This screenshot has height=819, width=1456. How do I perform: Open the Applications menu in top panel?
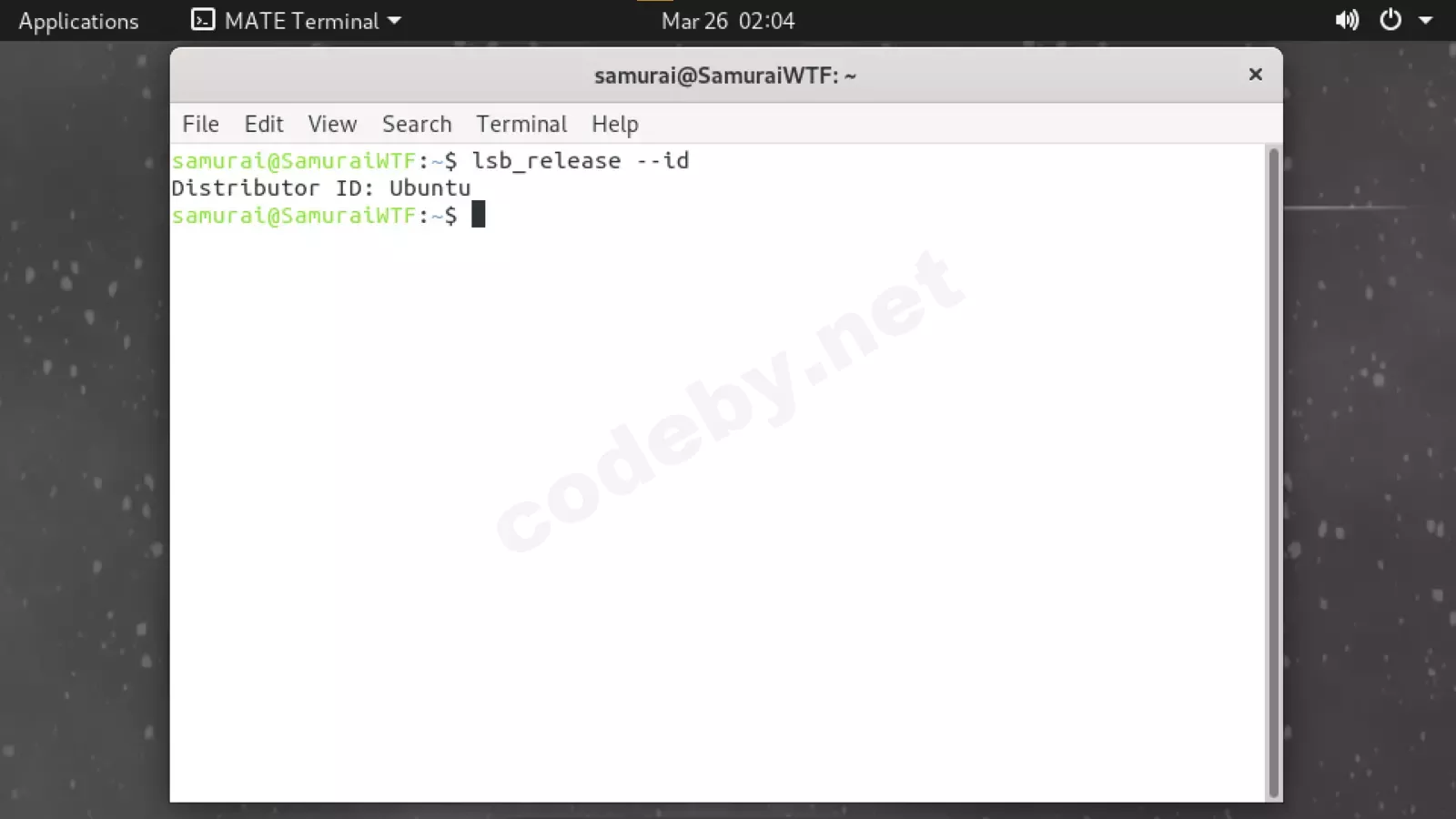click(78, 21)
